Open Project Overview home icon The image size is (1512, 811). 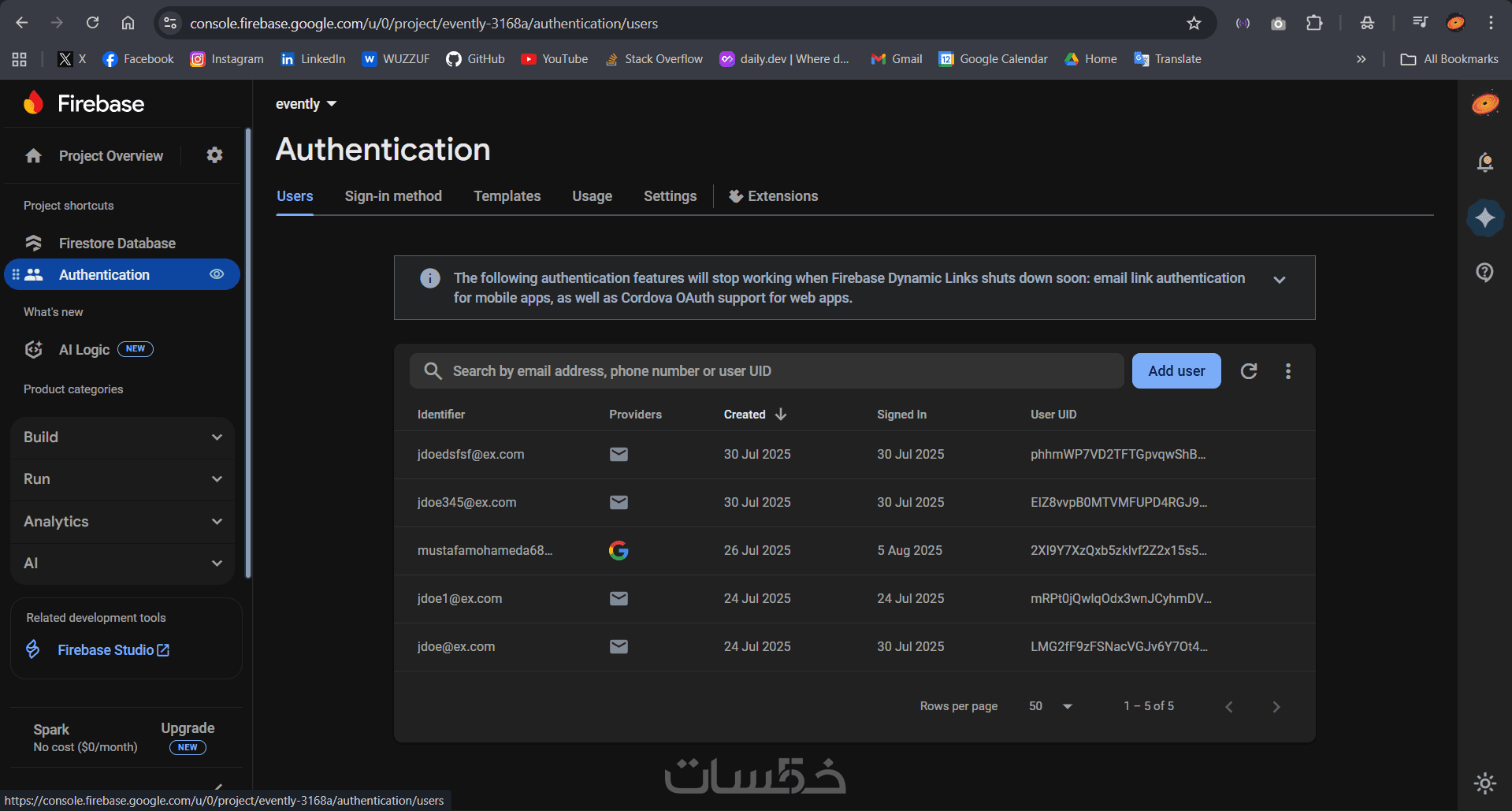pos(33,156)
